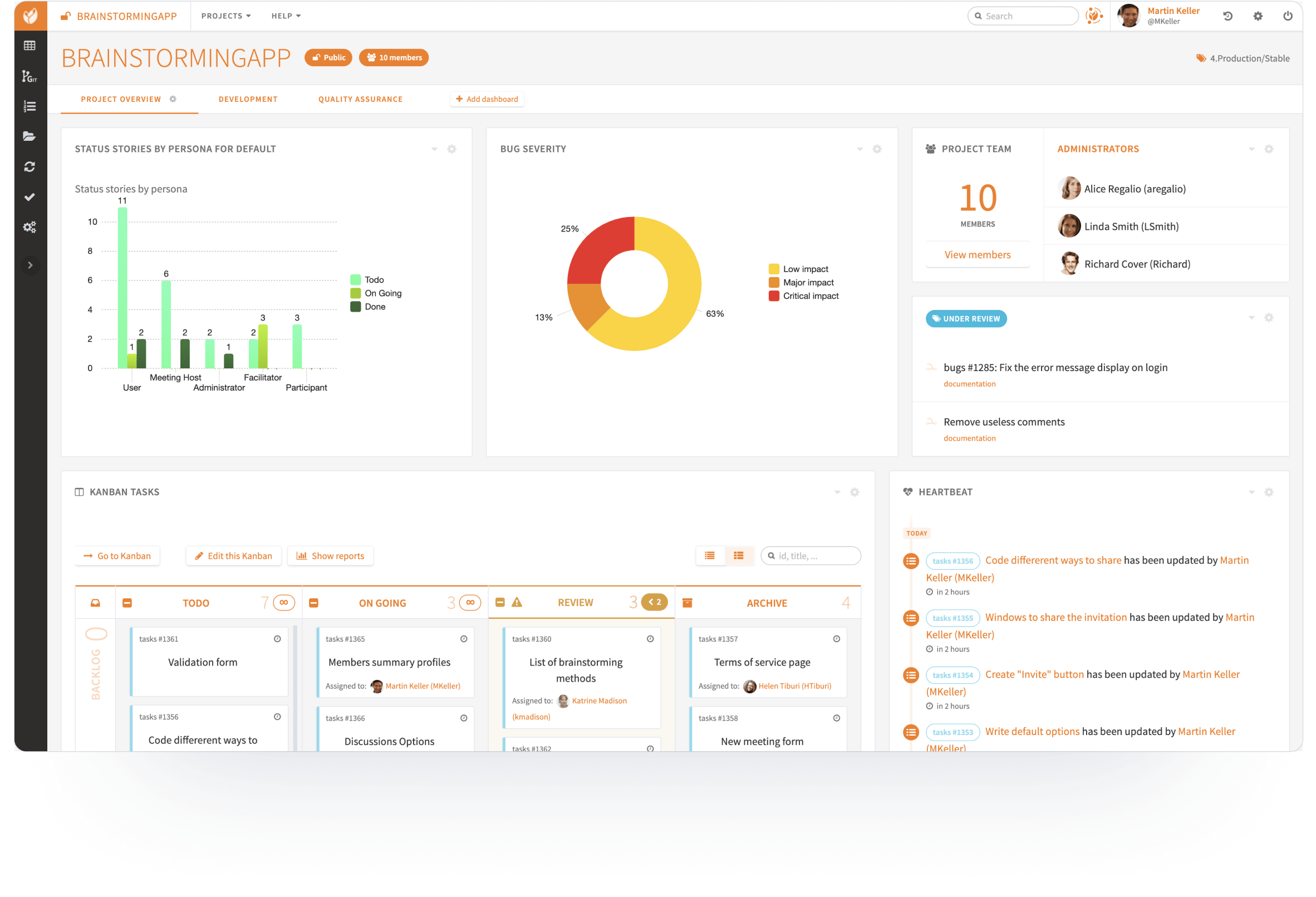Click the Show reports button
Viewport: 1316px width, 897px height.
coord(330,555)
